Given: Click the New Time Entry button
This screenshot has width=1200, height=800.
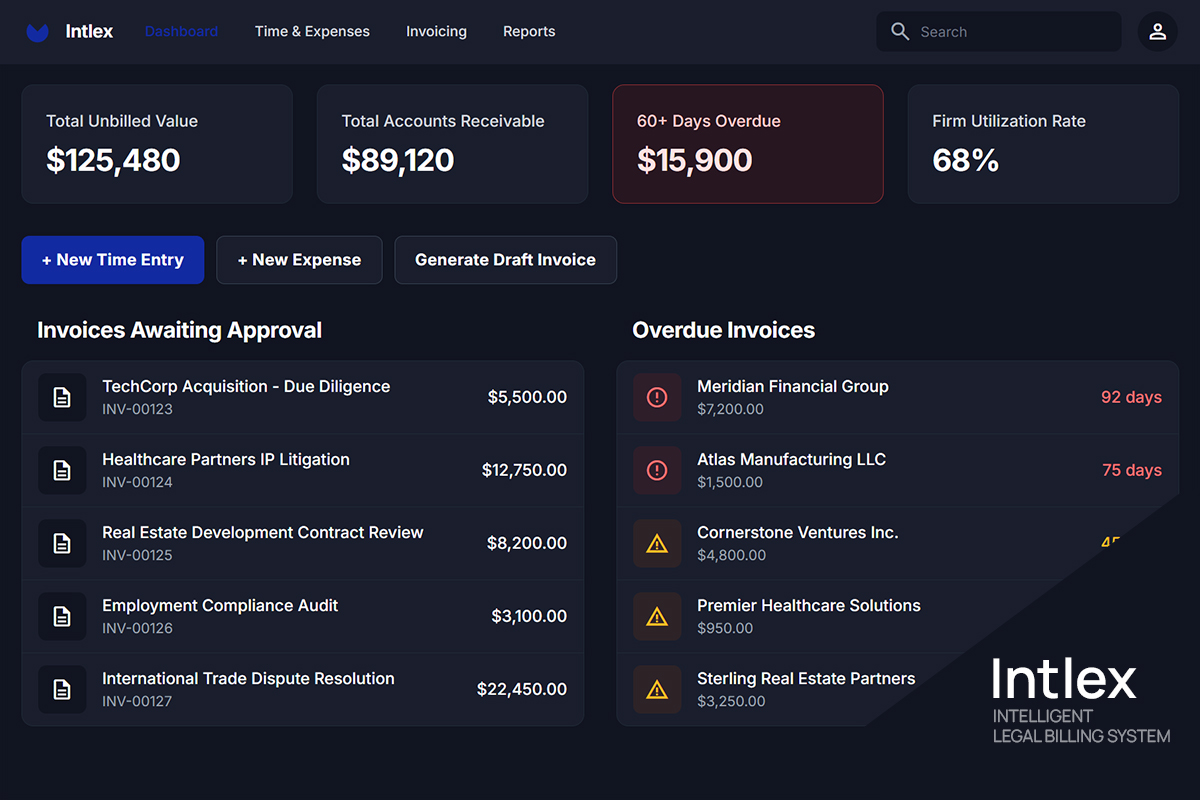Looking at the screenshot, I should 112,260.
